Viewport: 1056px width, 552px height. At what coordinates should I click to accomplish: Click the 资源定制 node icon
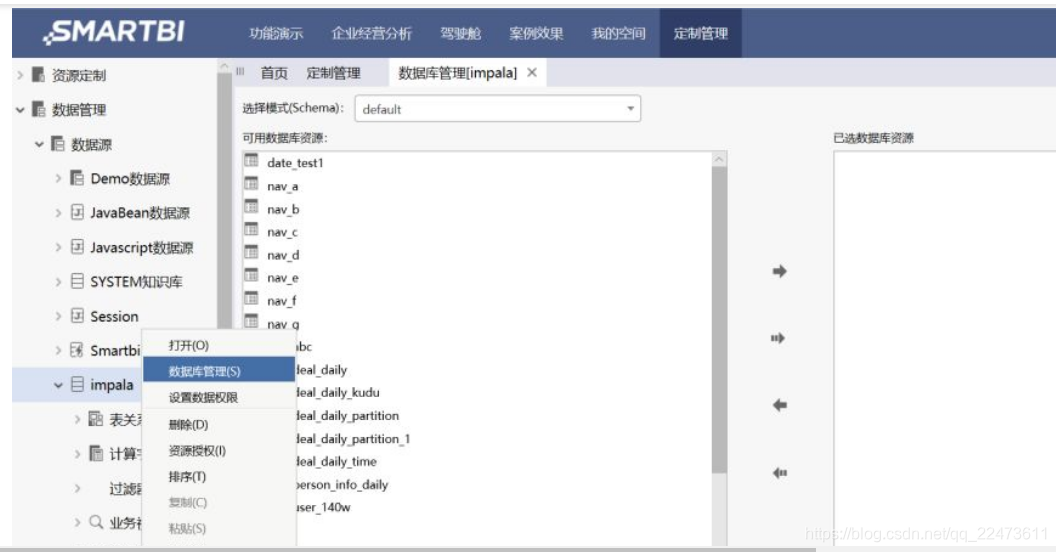(38, 75)
